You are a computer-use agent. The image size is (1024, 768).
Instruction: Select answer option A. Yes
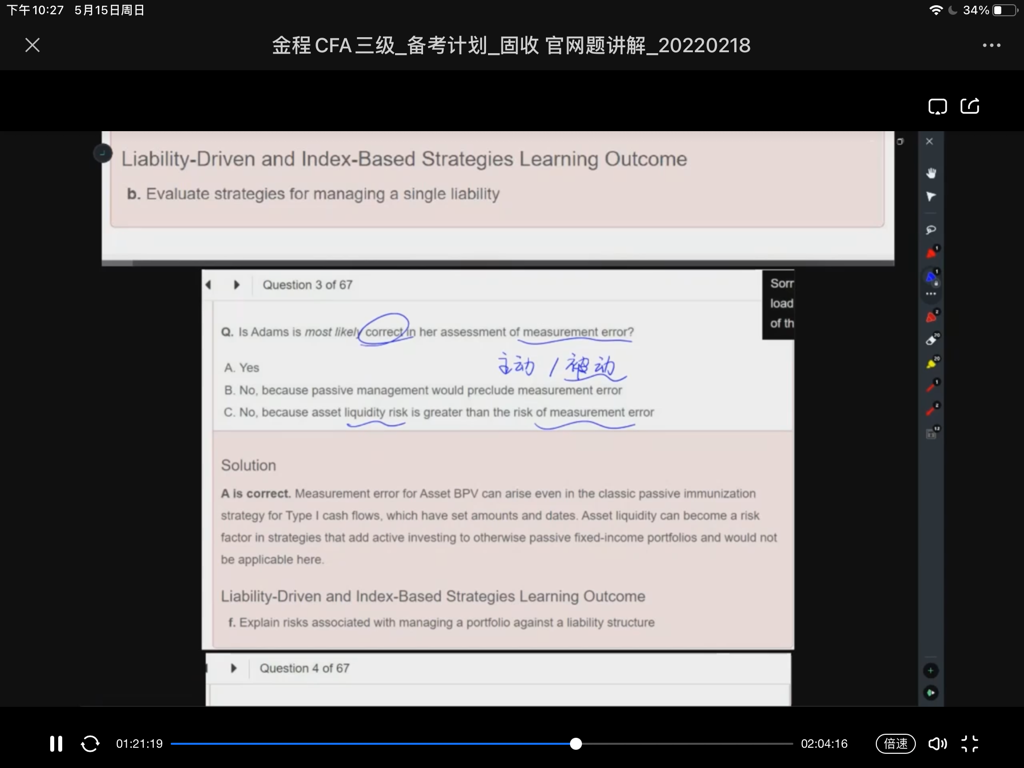click(x=242, y=368)
